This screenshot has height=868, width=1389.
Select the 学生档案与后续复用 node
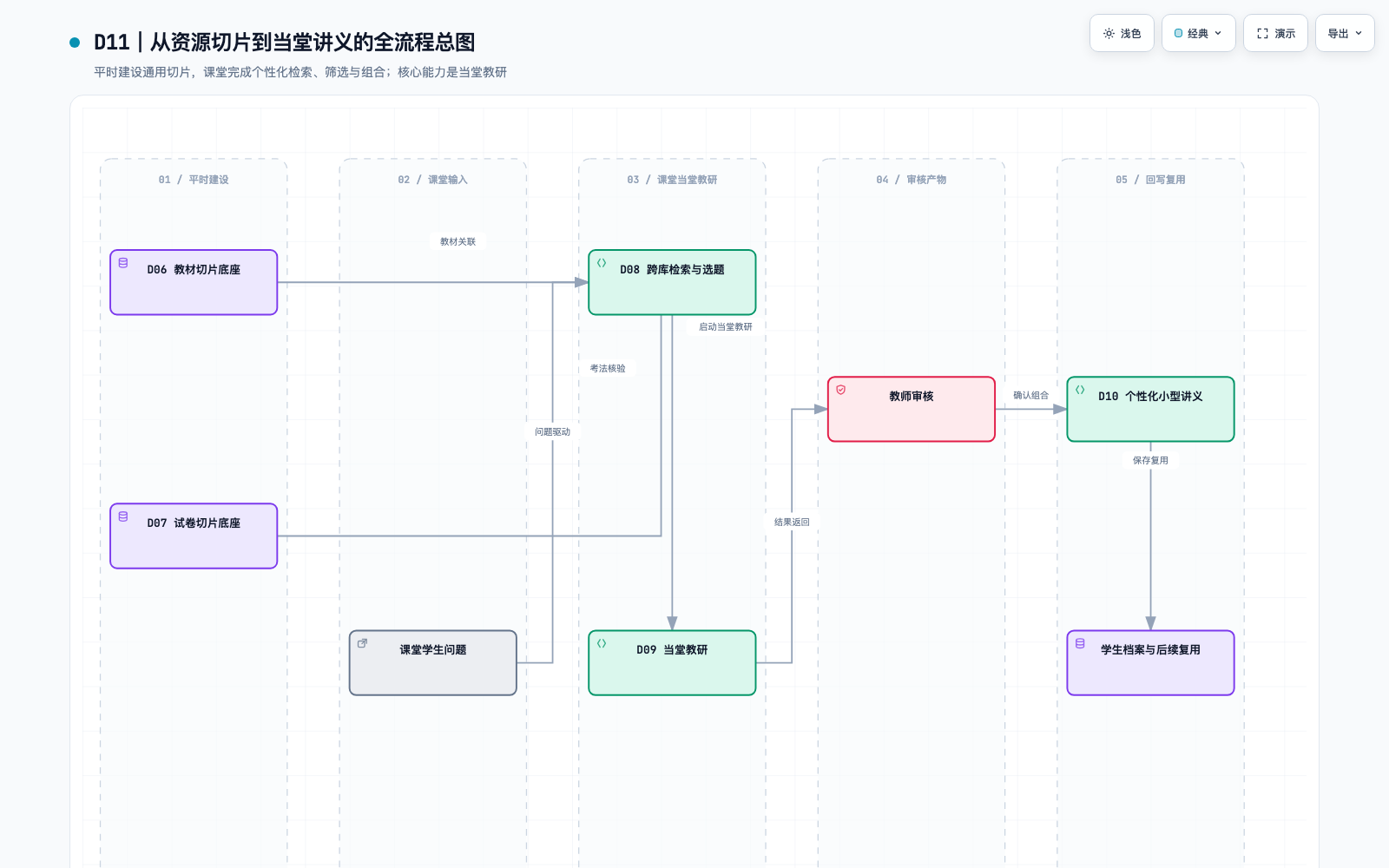[1150, 662]
